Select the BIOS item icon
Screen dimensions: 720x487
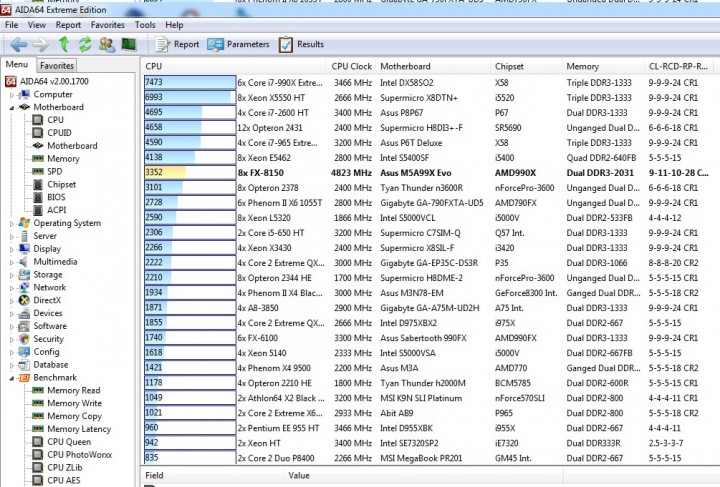[38, 197]
